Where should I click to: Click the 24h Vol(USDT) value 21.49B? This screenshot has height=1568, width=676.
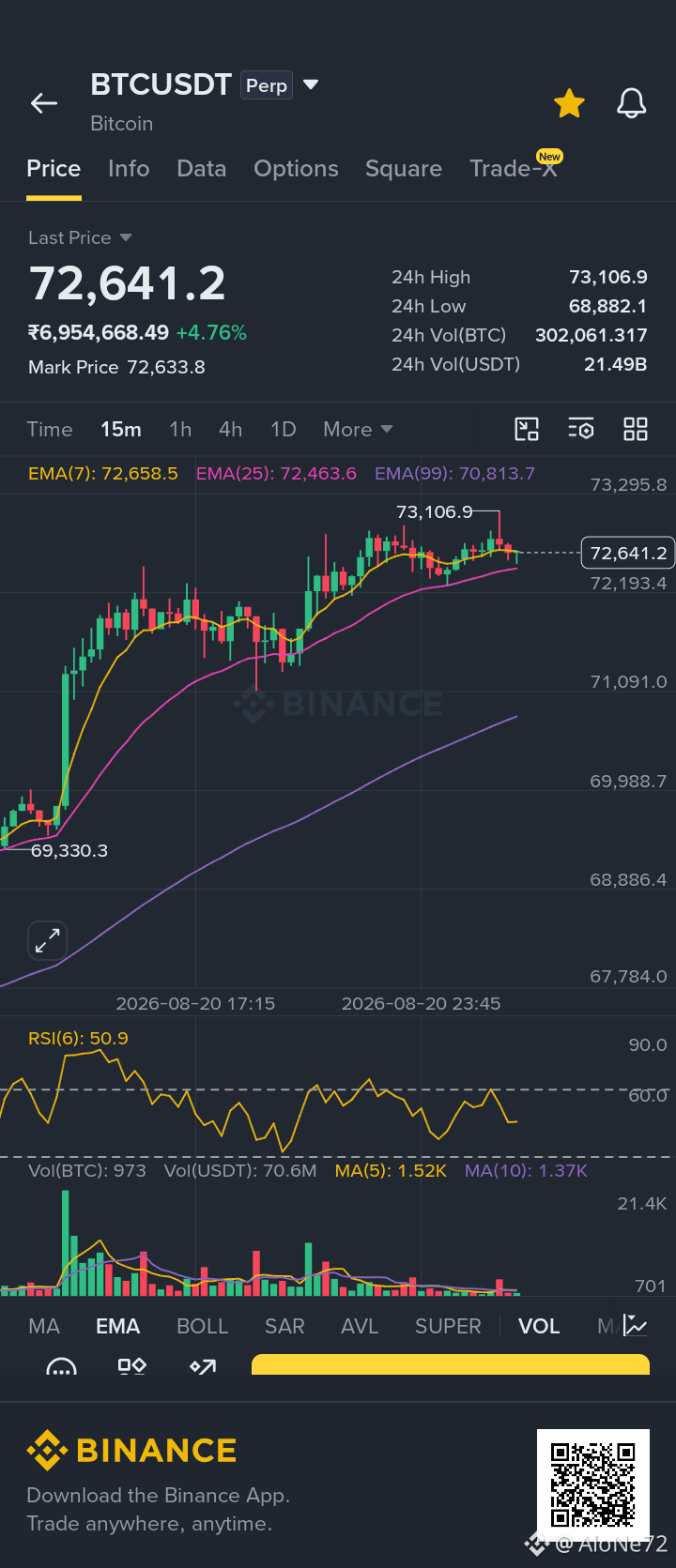click(616, 365)
